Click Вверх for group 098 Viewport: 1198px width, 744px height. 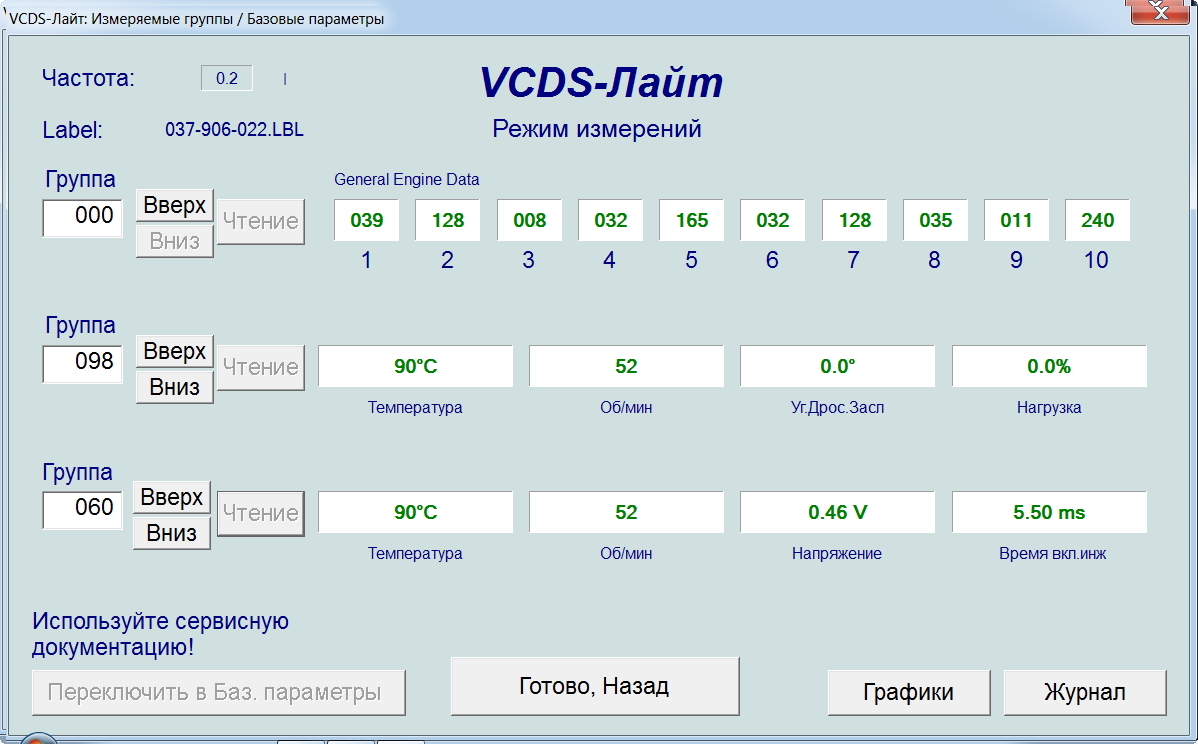(175, 351)
